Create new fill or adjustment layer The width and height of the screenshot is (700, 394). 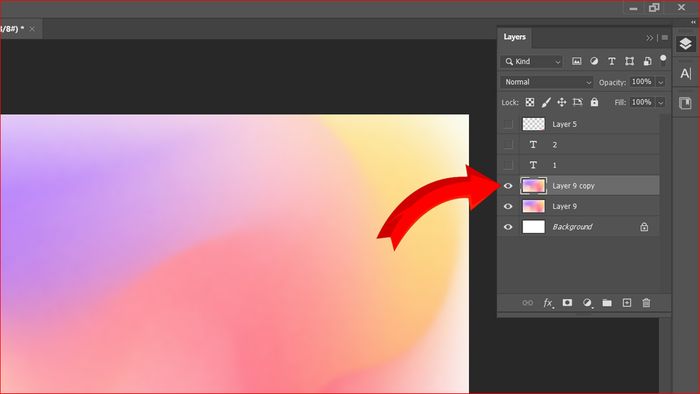587,303
